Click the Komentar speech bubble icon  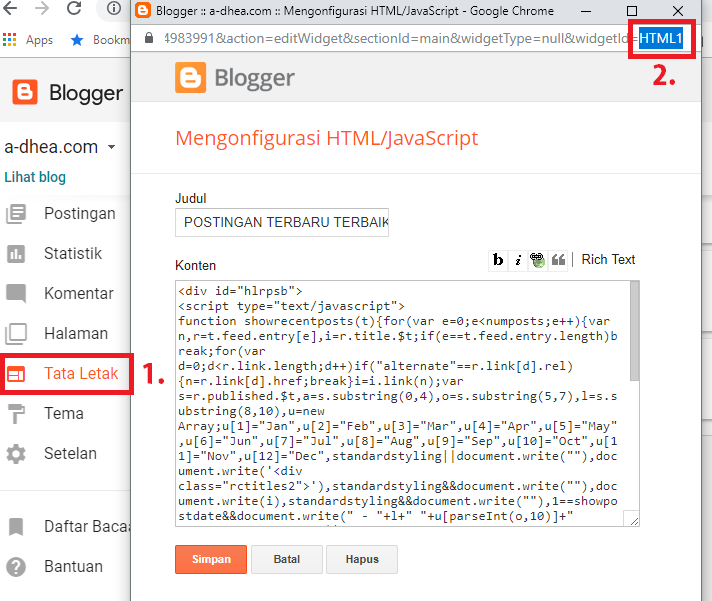(x=16, y=293)
